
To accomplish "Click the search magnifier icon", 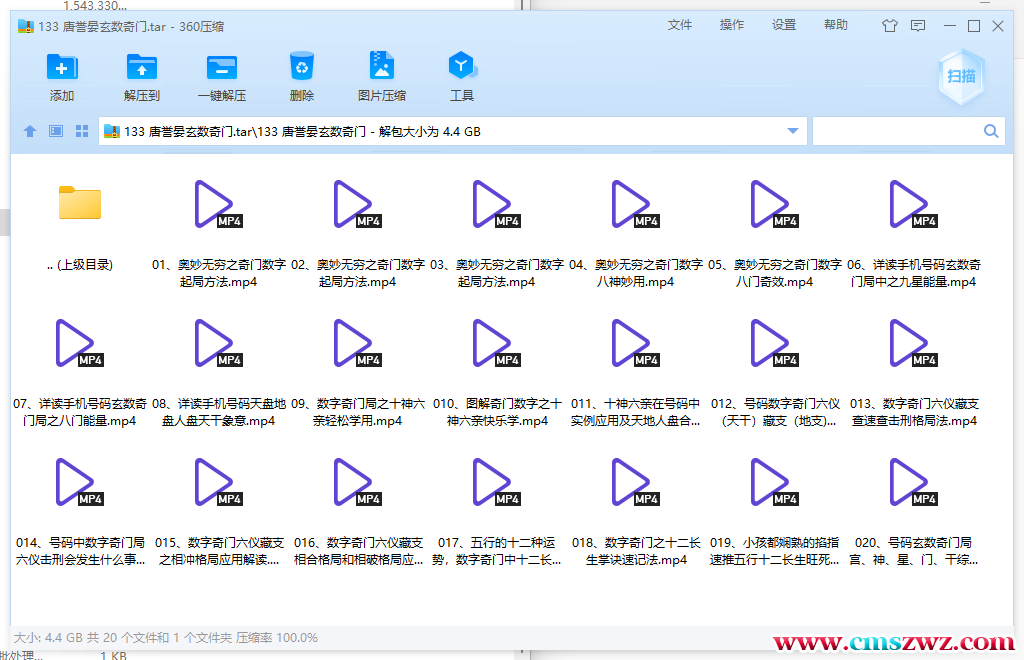I will [990, 131].
